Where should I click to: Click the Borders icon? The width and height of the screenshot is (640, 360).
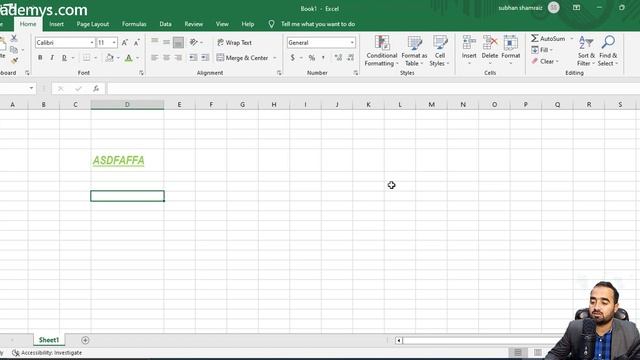pyautogui.click(x=87, y=58)
